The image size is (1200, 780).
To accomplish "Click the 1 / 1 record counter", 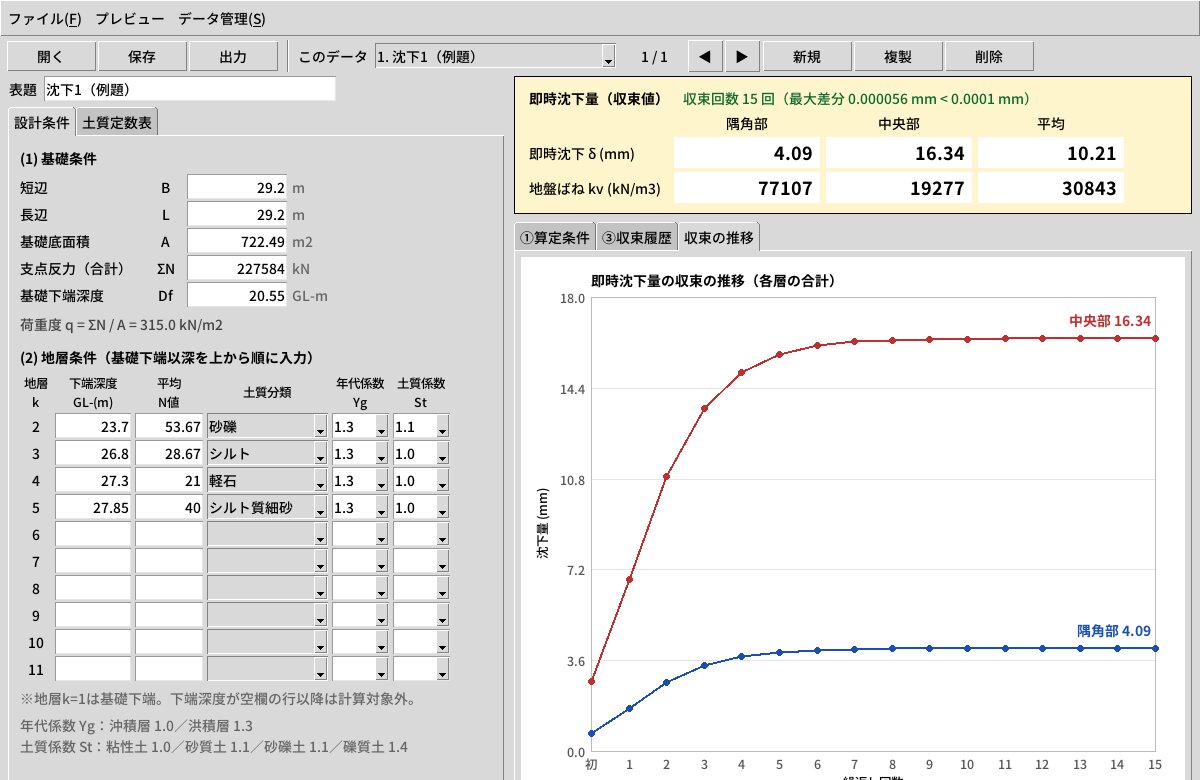I will pos(654,57).
